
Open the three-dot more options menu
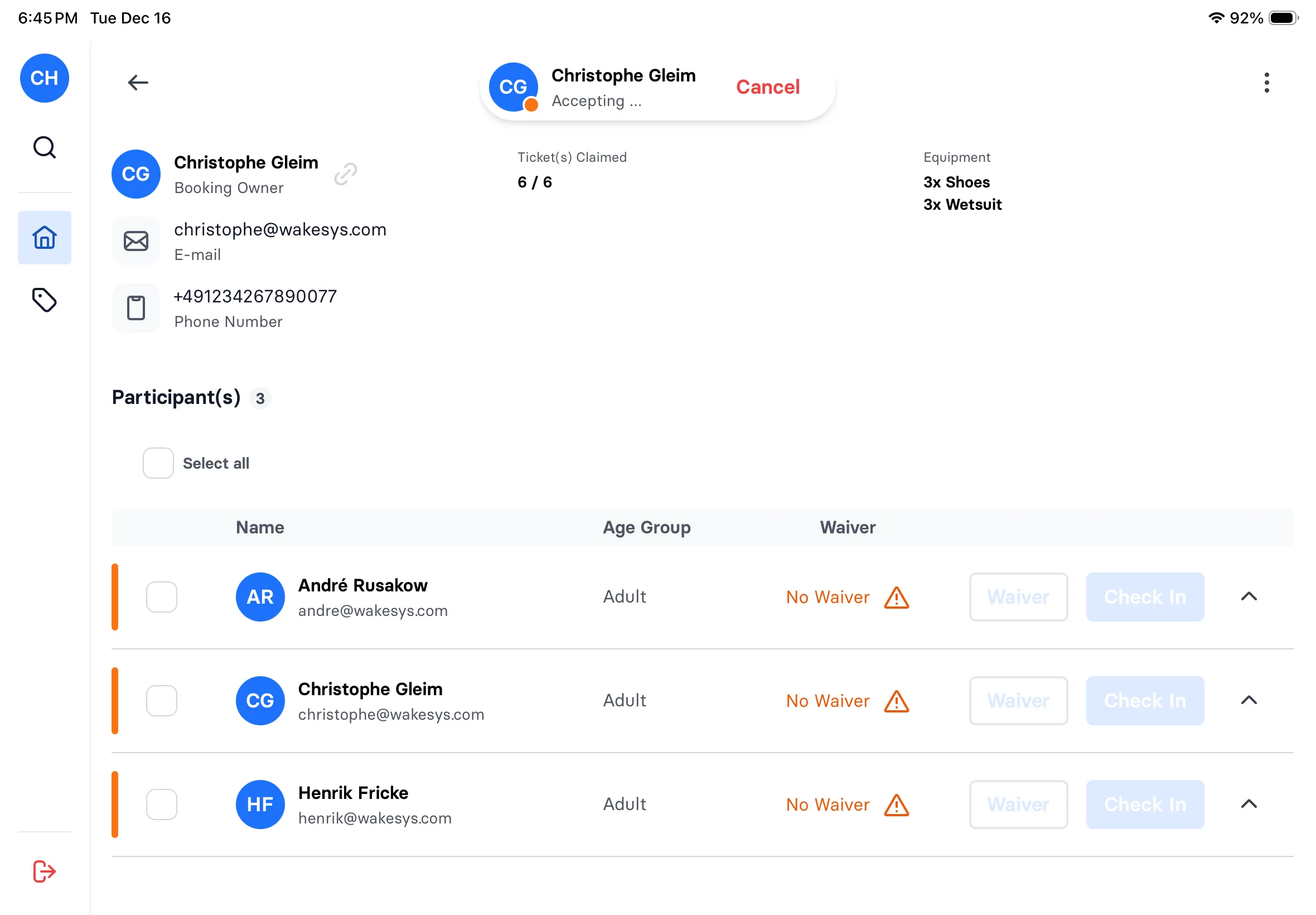click(1266, 83)
